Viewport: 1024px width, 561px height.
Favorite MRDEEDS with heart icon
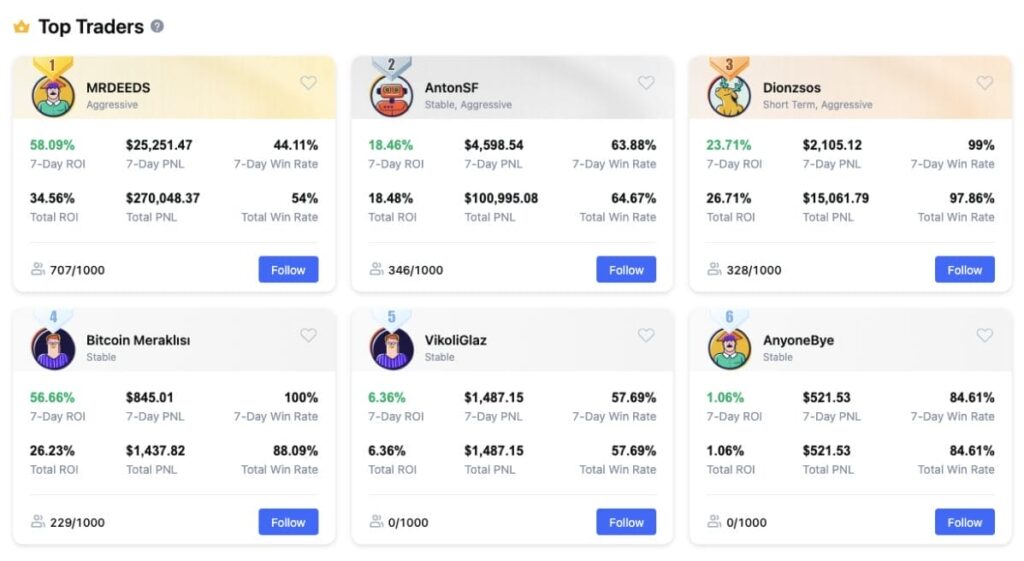[x=308, y=82]
